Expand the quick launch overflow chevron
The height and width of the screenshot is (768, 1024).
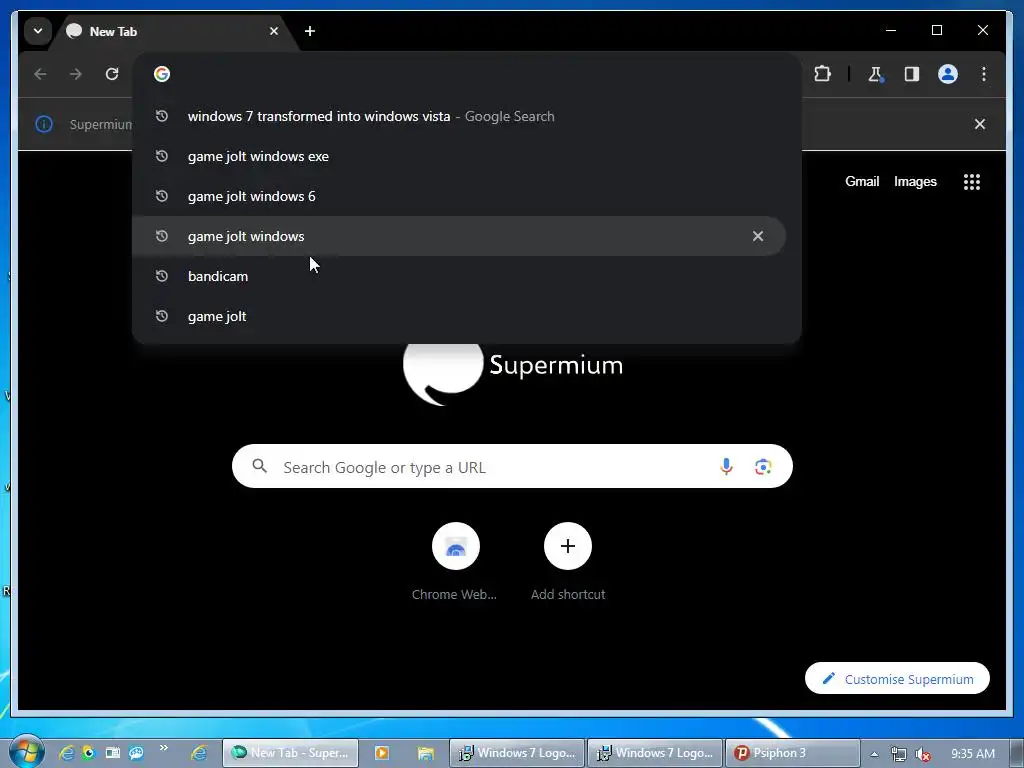click(163, 747)
